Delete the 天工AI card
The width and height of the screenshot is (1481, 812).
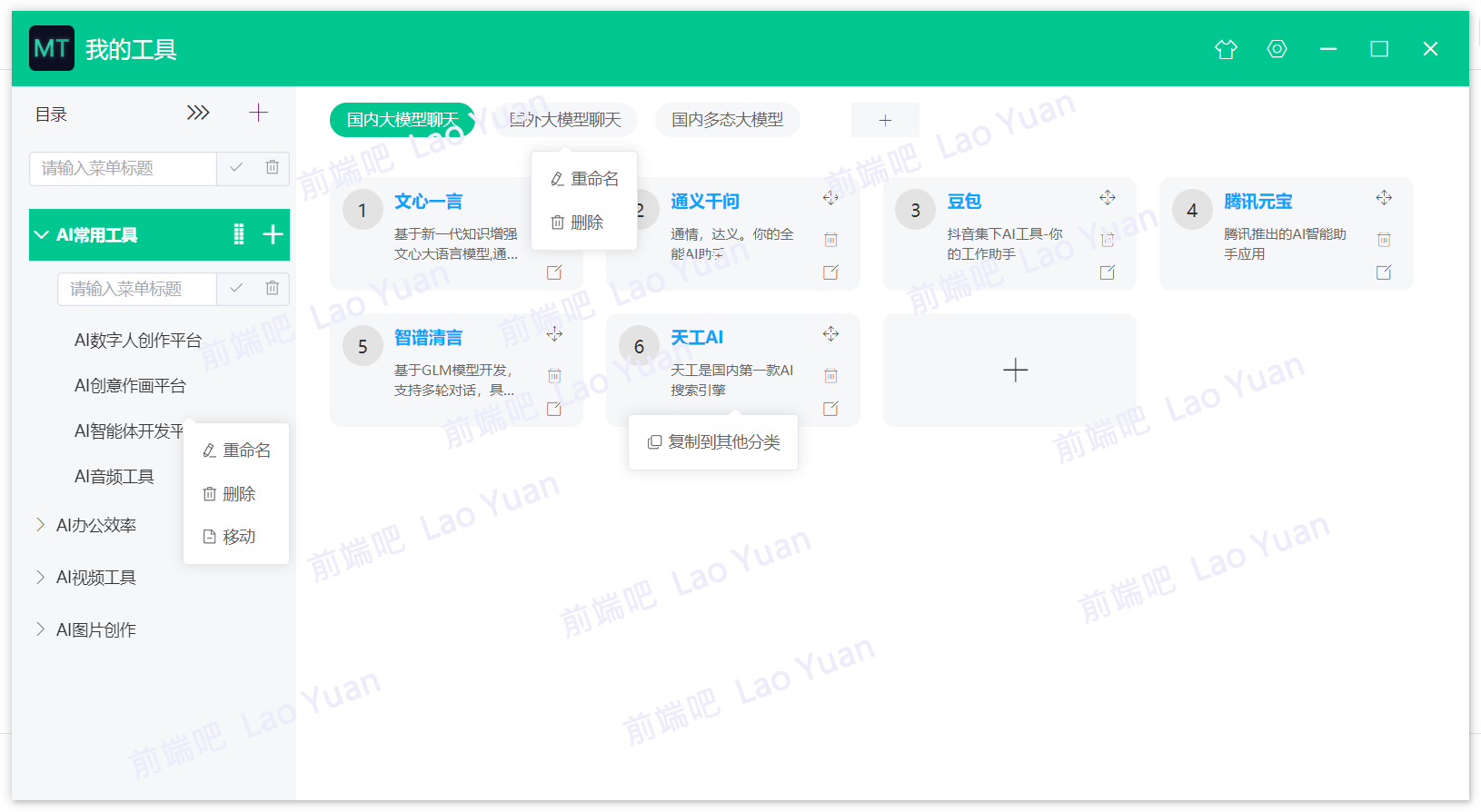point(830,376)
